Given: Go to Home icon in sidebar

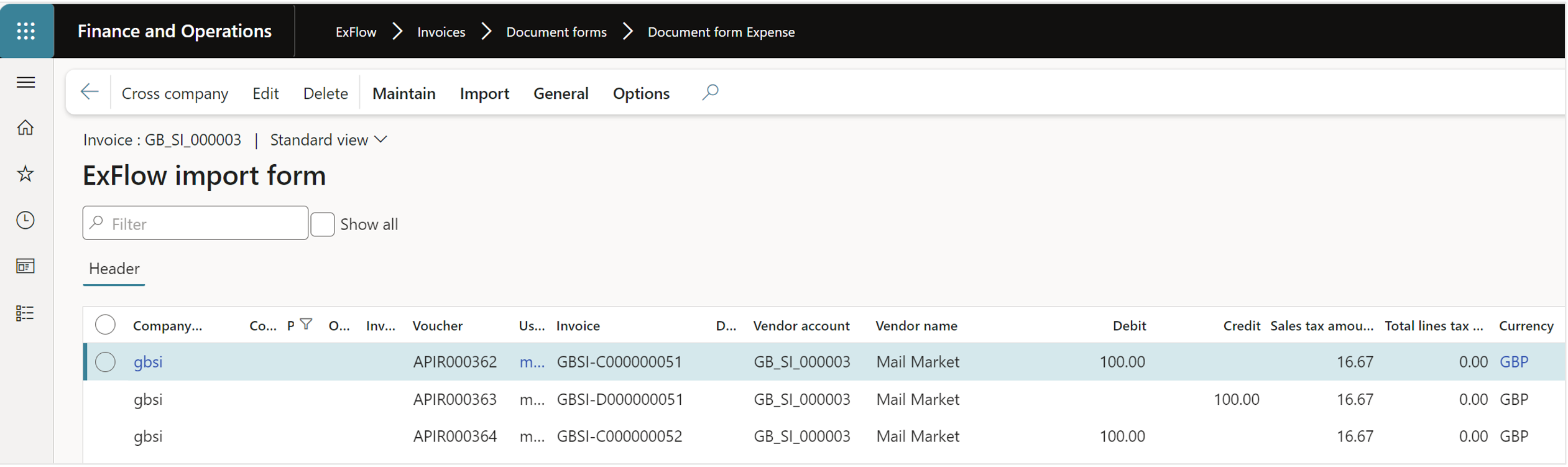Looking at the screenshot, I should (x=25, y=127).
